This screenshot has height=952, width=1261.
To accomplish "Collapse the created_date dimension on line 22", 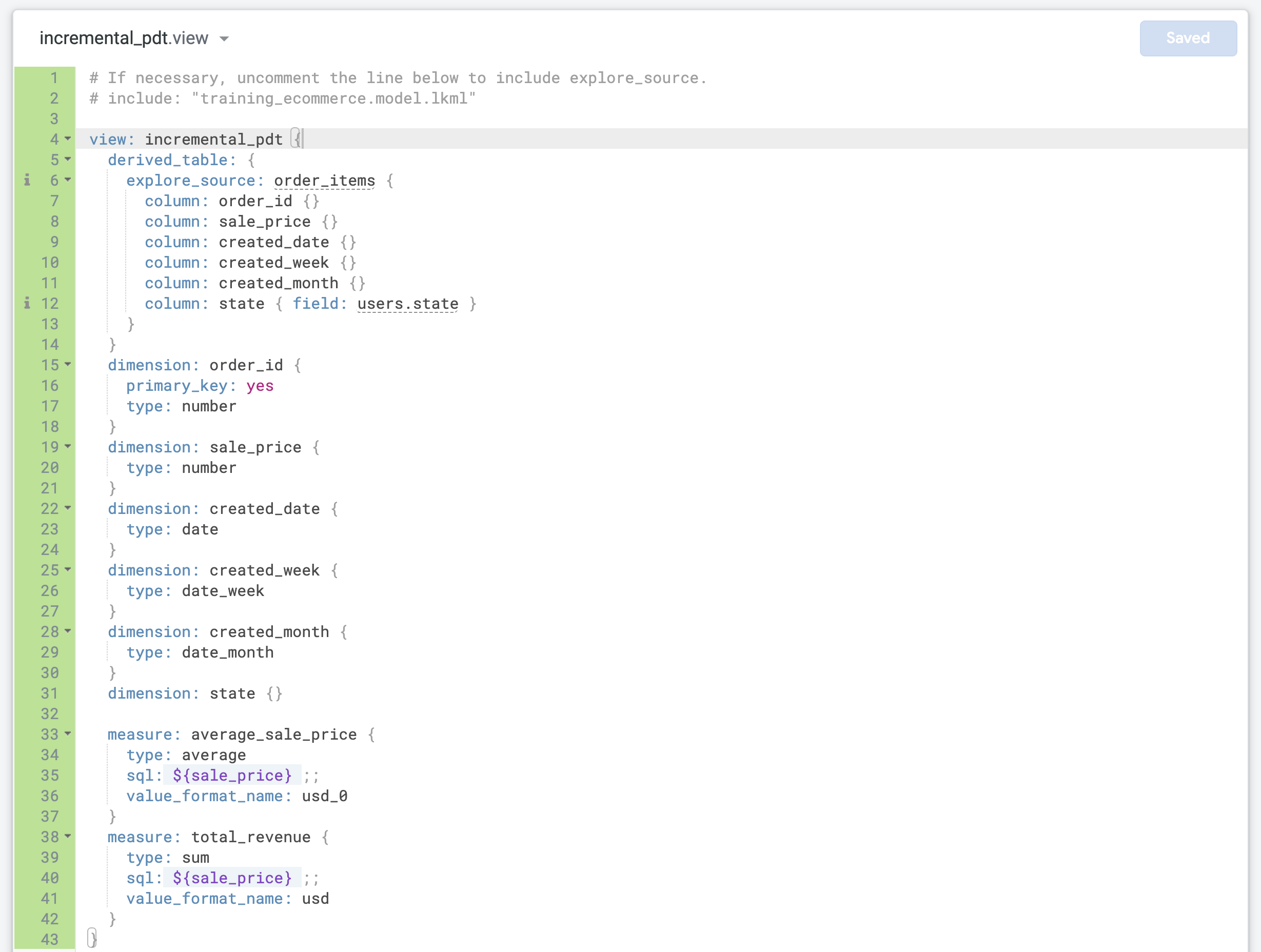I will [67, 509].
